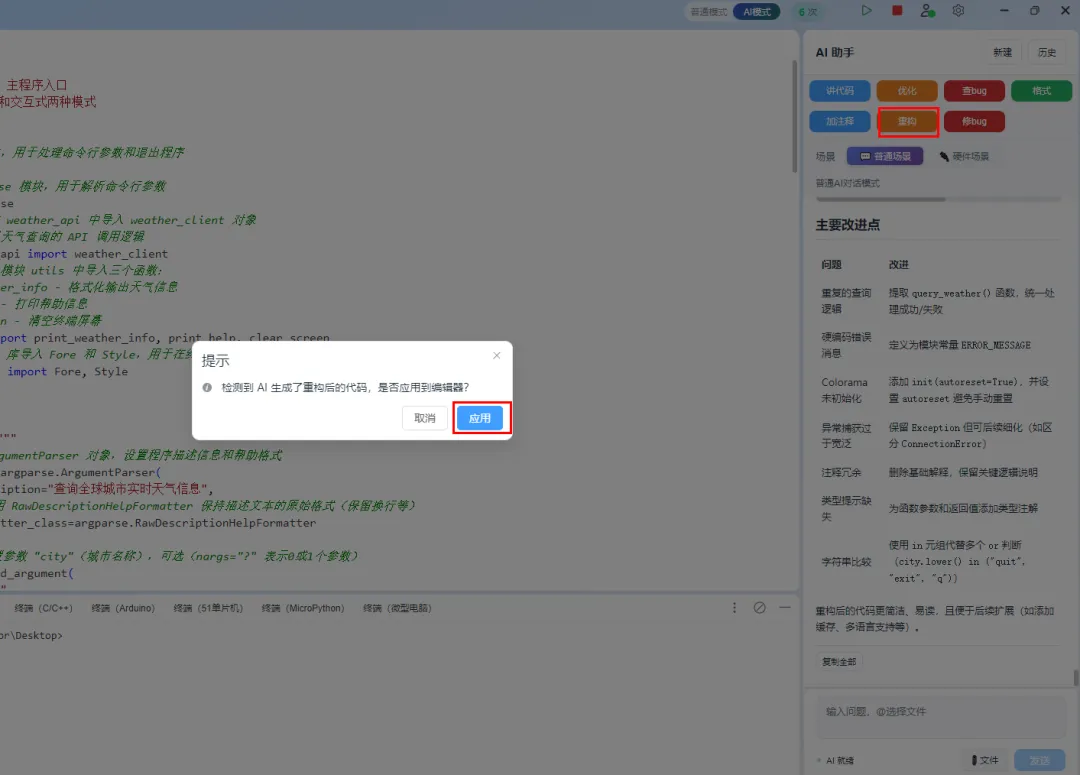Select the 普通场景 scene option
This screenshot has height=775, width=1080.
(885, 156)
